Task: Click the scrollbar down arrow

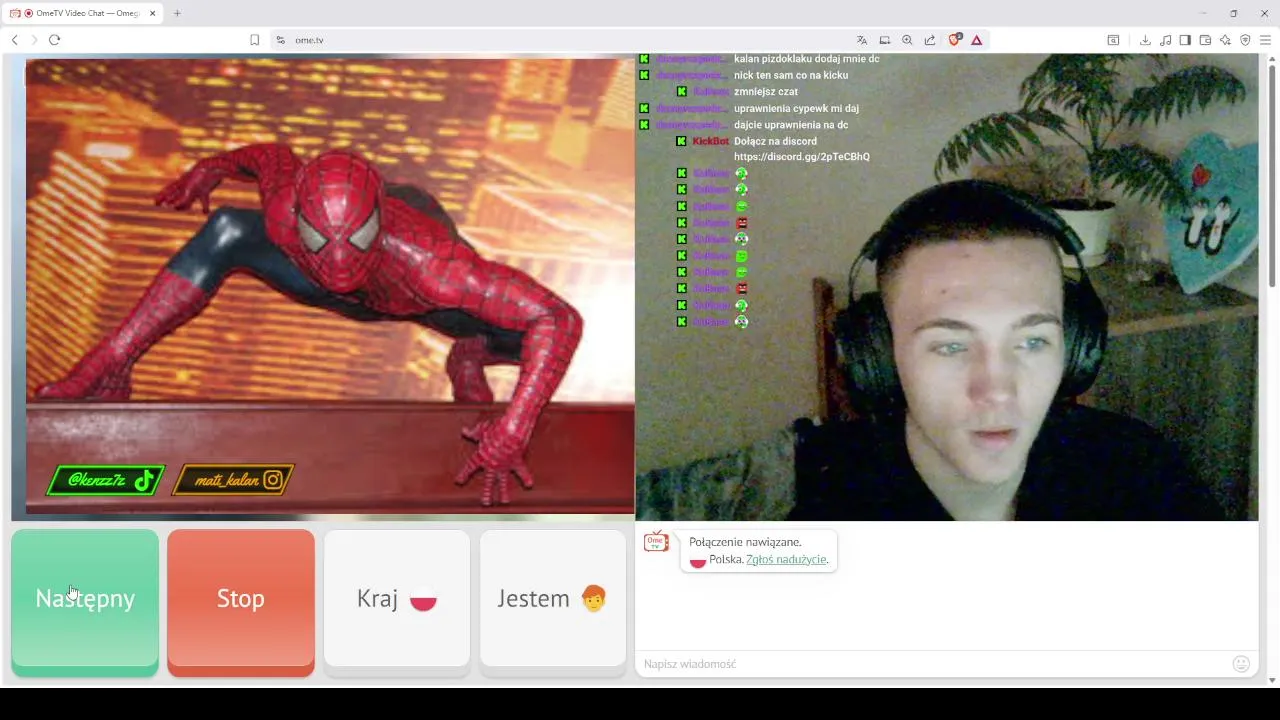Action: point(1272,681)
